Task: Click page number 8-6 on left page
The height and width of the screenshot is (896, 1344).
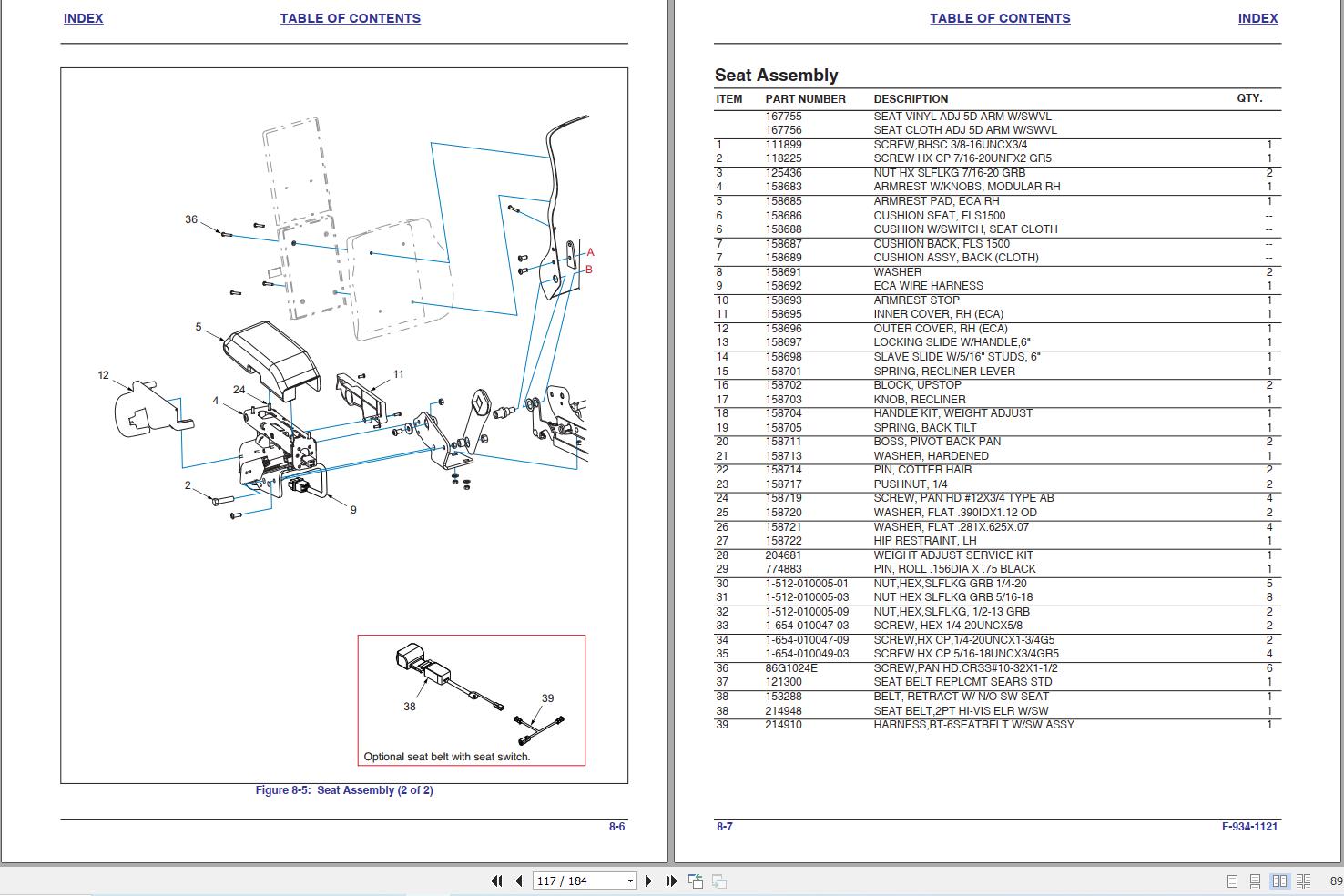Action: coord(616,827)
